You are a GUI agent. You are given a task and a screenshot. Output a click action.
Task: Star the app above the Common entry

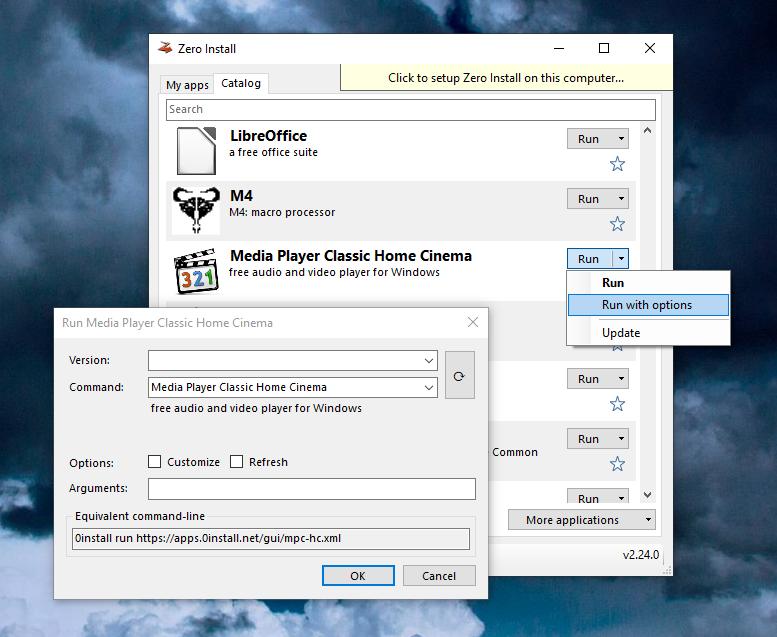click(617, 404)
